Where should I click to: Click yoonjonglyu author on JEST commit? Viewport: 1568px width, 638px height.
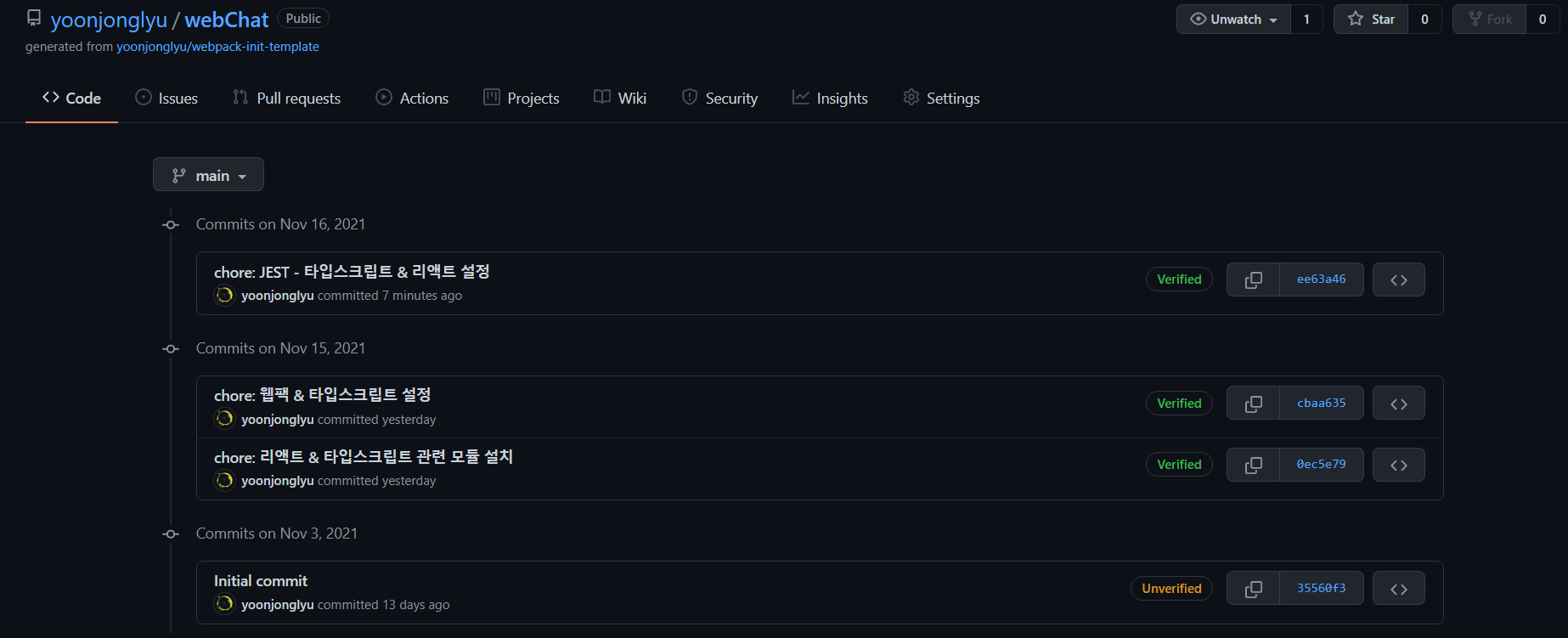tap(278, 296)
